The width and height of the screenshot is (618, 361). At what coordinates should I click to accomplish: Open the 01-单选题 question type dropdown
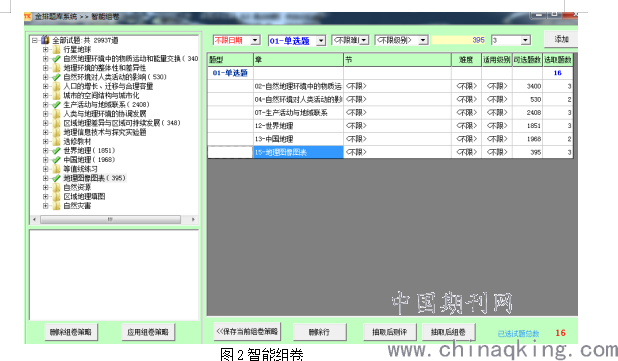click(321, 41)
